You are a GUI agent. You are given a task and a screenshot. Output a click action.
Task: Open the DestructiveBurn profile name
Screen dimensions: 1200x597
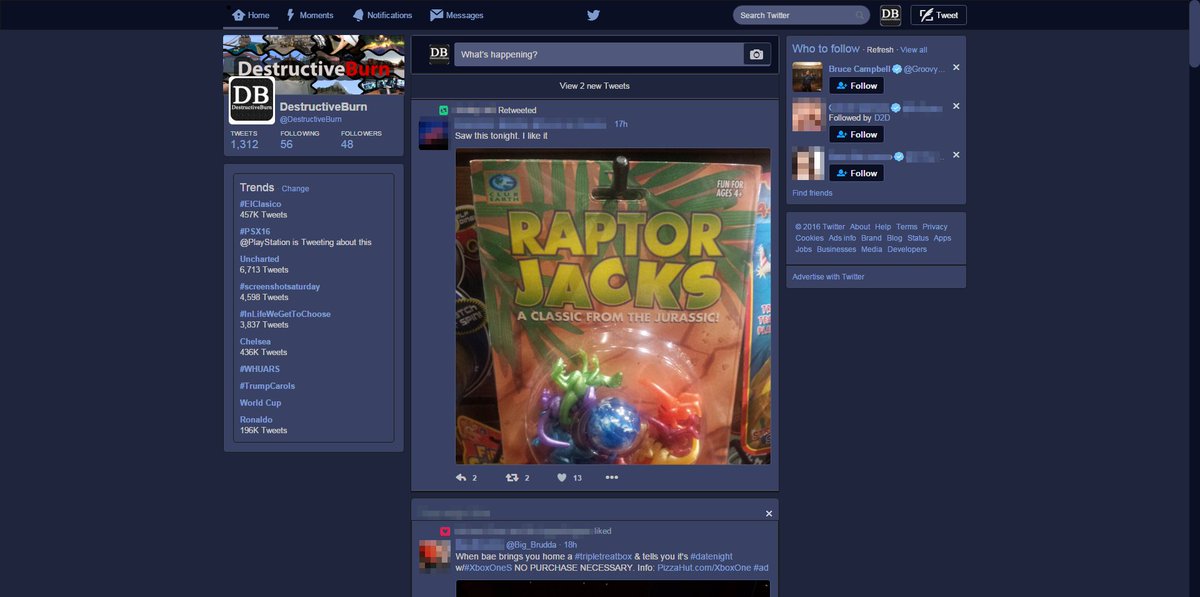click(323, 107)
